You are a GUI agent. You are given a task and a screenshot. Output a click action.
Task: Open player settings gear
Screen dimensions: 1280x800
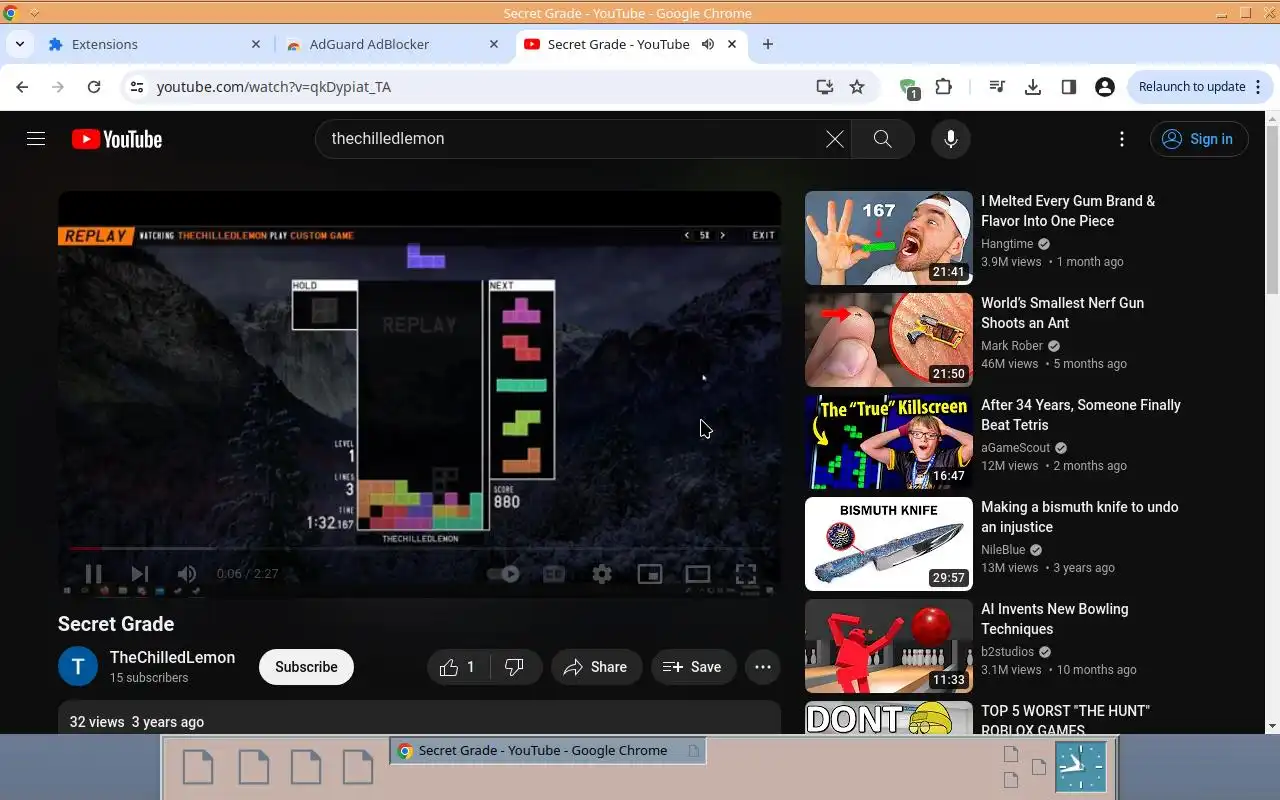pyautogui.click(x=602, y=574)
